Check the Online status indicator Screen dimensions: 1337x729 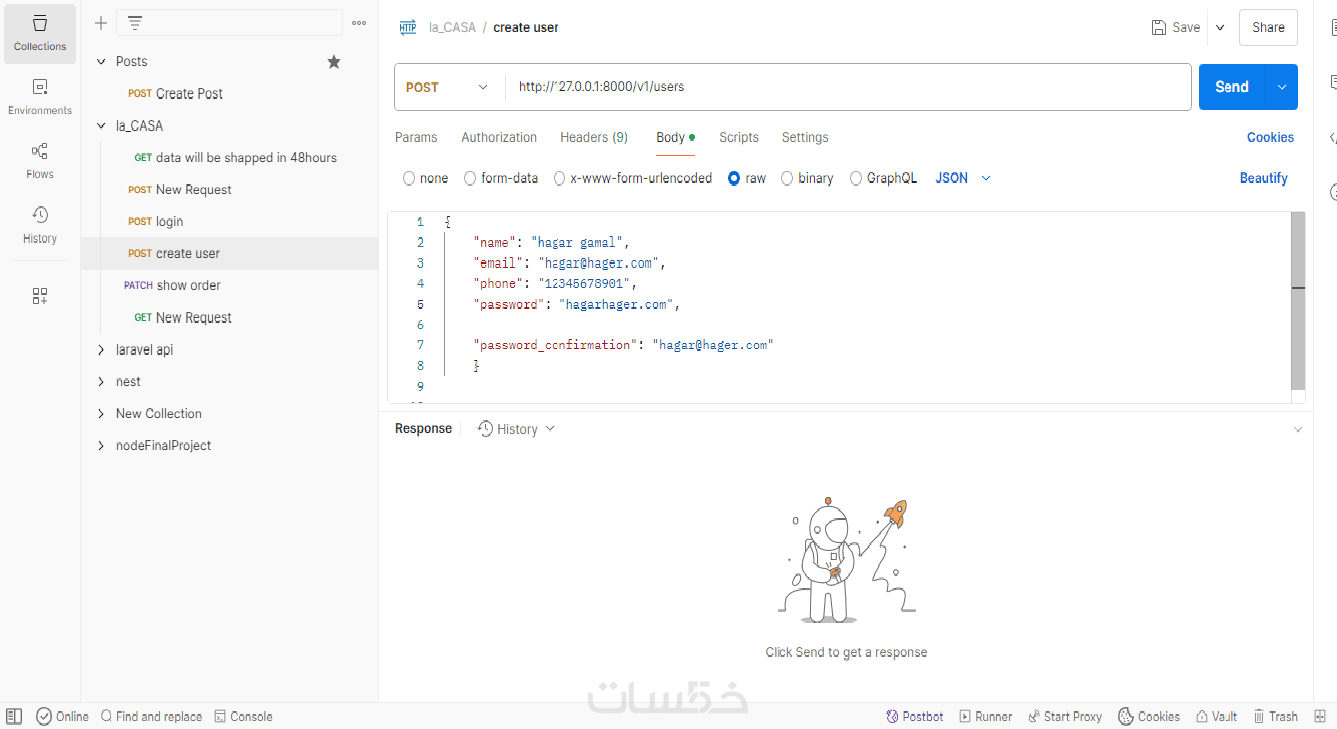[63, 716]
